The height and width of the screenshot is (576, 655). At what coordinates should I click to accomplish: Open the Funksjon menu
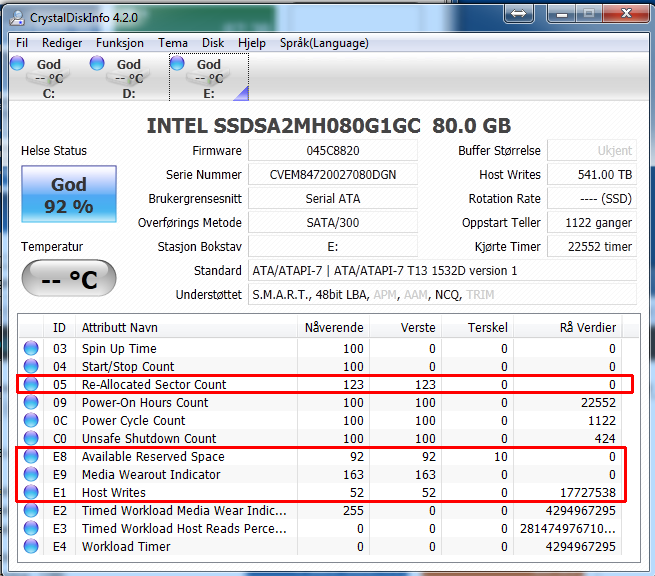tap(120, 43)
